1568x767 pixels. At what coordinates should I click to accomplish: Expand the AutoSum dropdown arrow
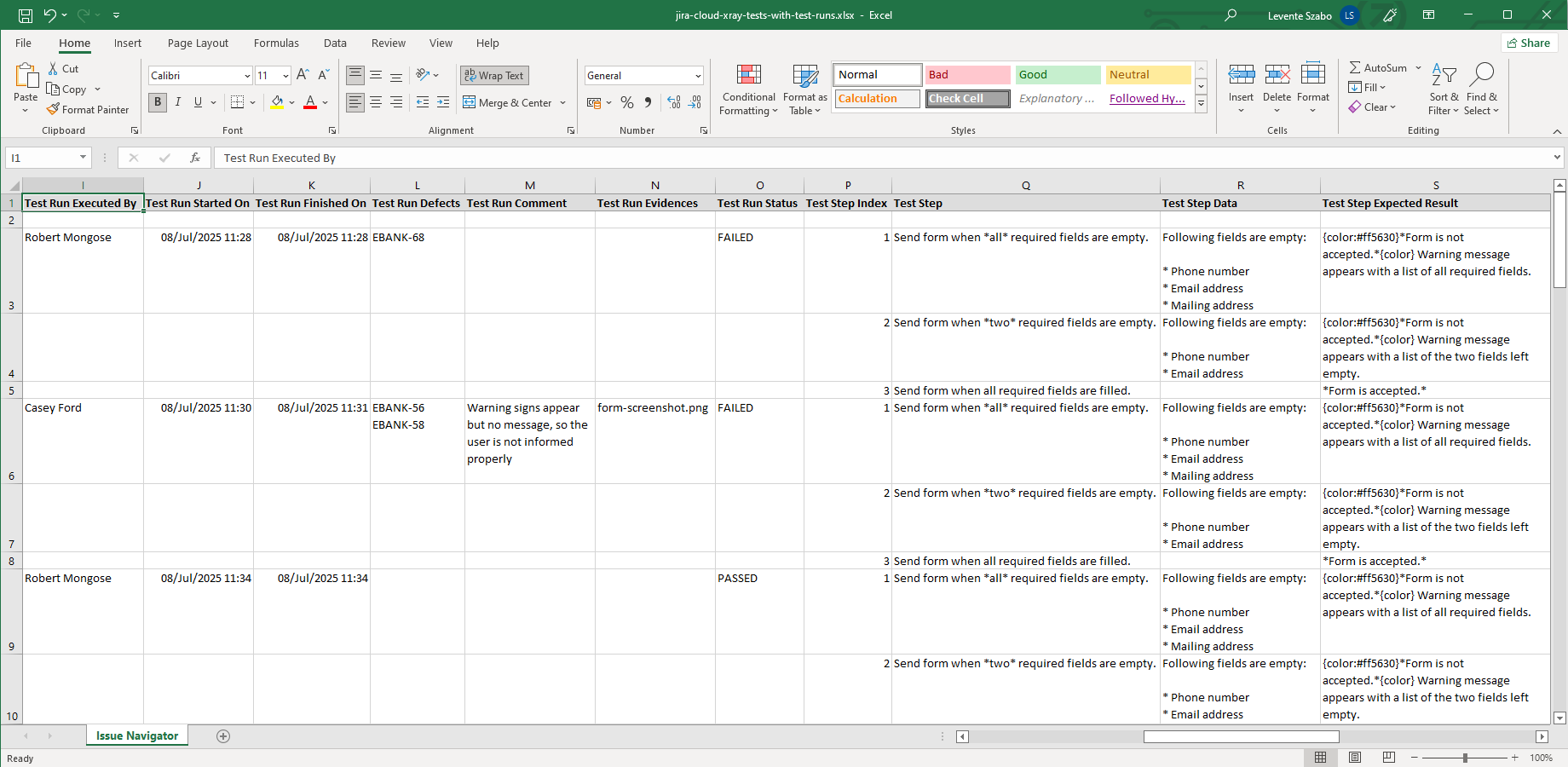pos(1418,68)
